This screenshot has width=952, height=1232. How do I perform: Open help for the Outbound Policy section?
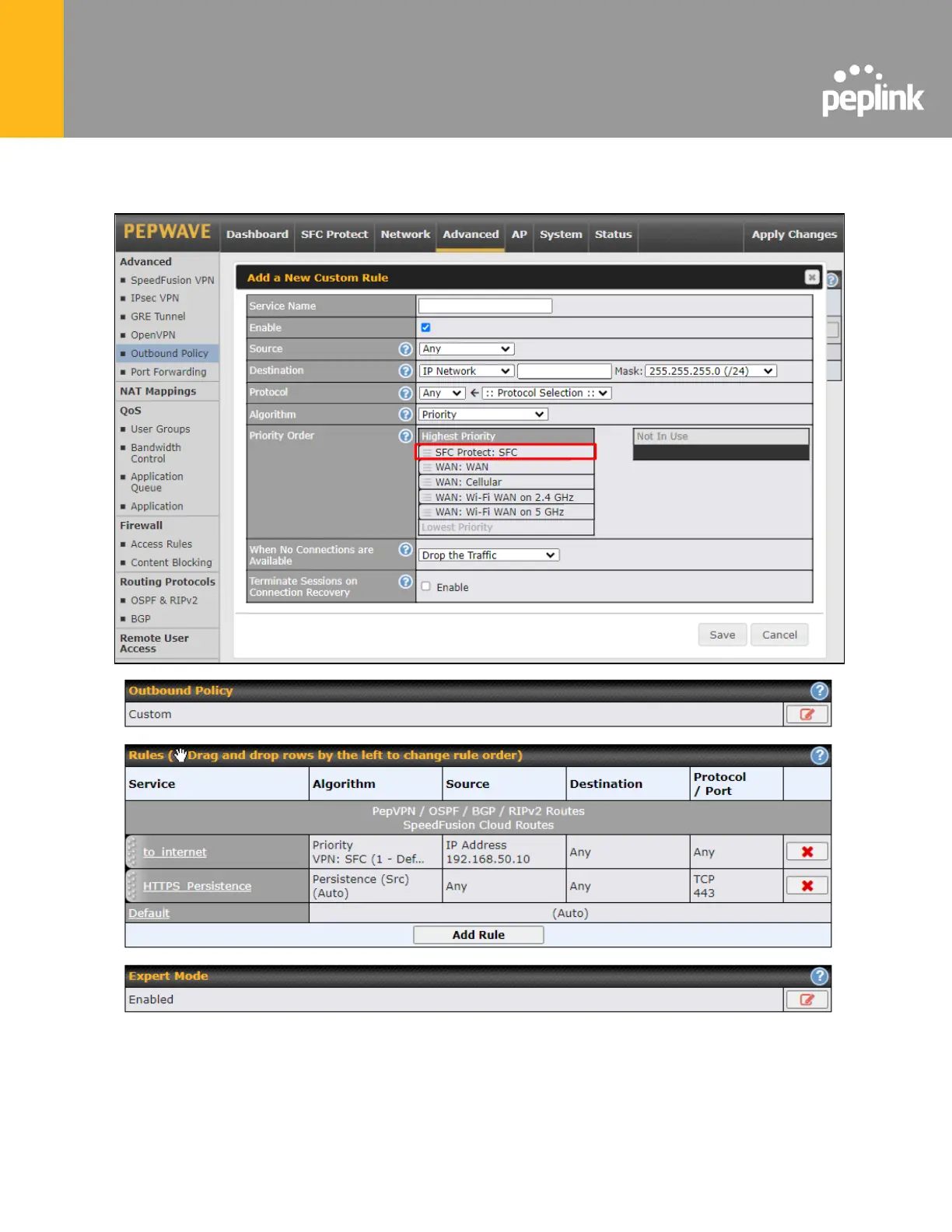point(820,691)
